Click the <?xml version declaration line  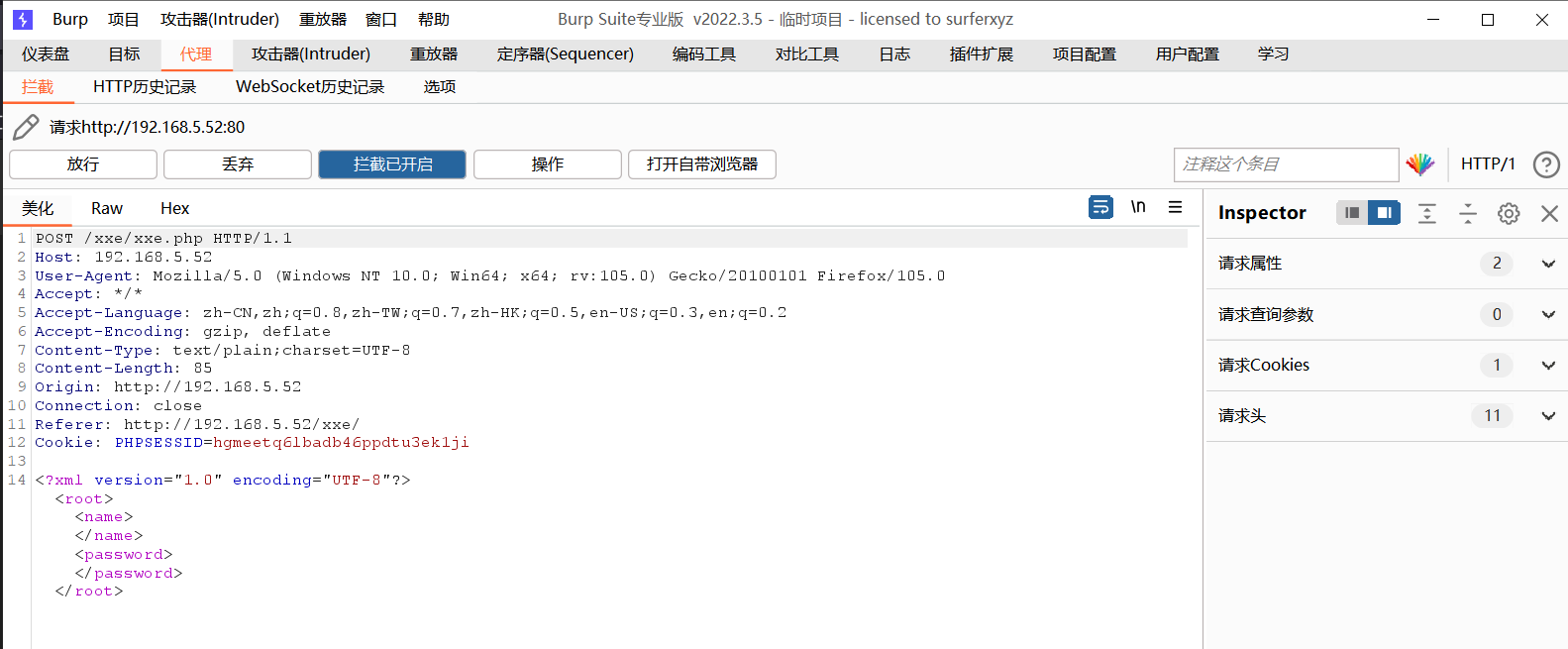pyautogui.click(x=223, y=480)
